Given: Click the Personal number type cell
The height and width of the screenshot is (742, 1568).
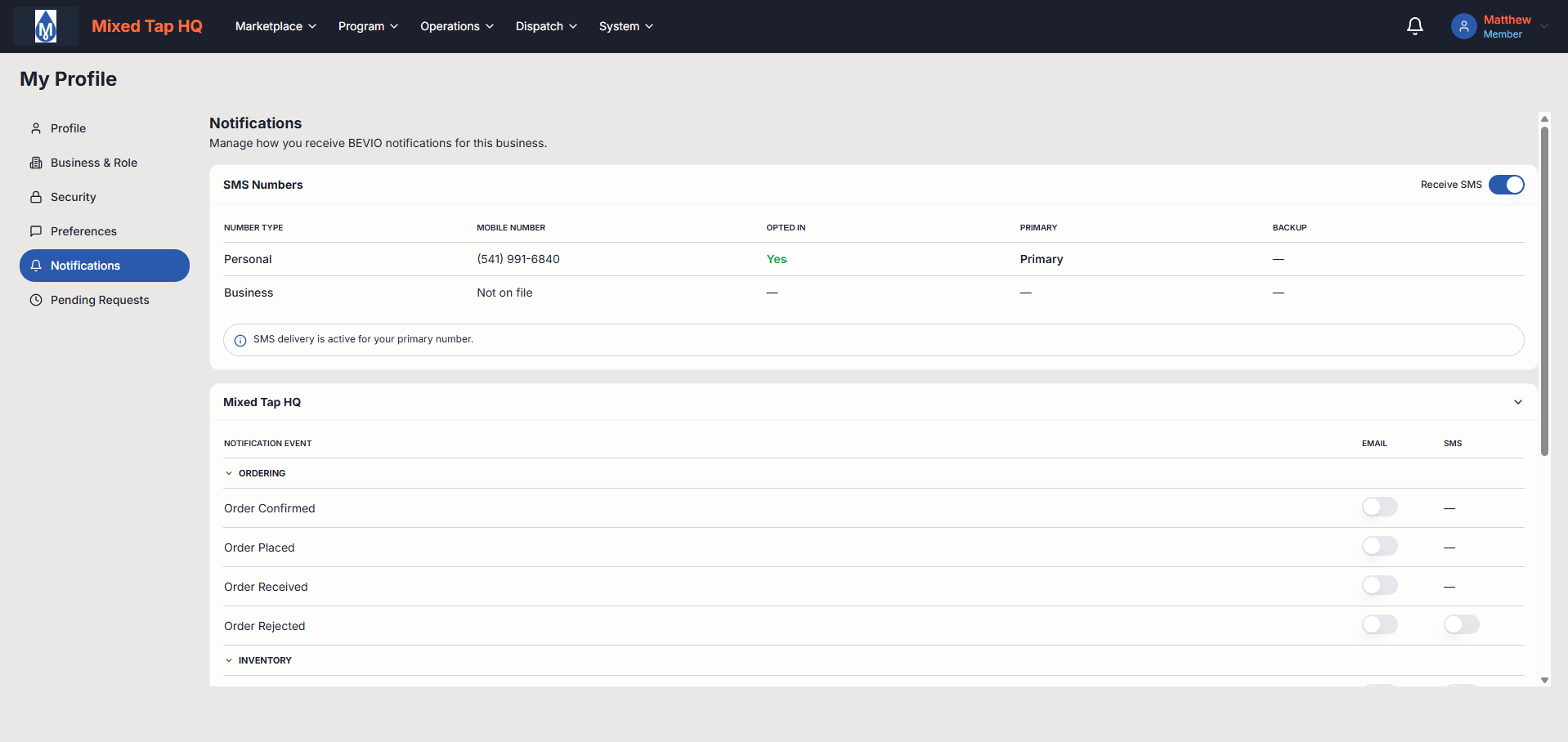Looking at the screenshot, I should pos(248,259).
